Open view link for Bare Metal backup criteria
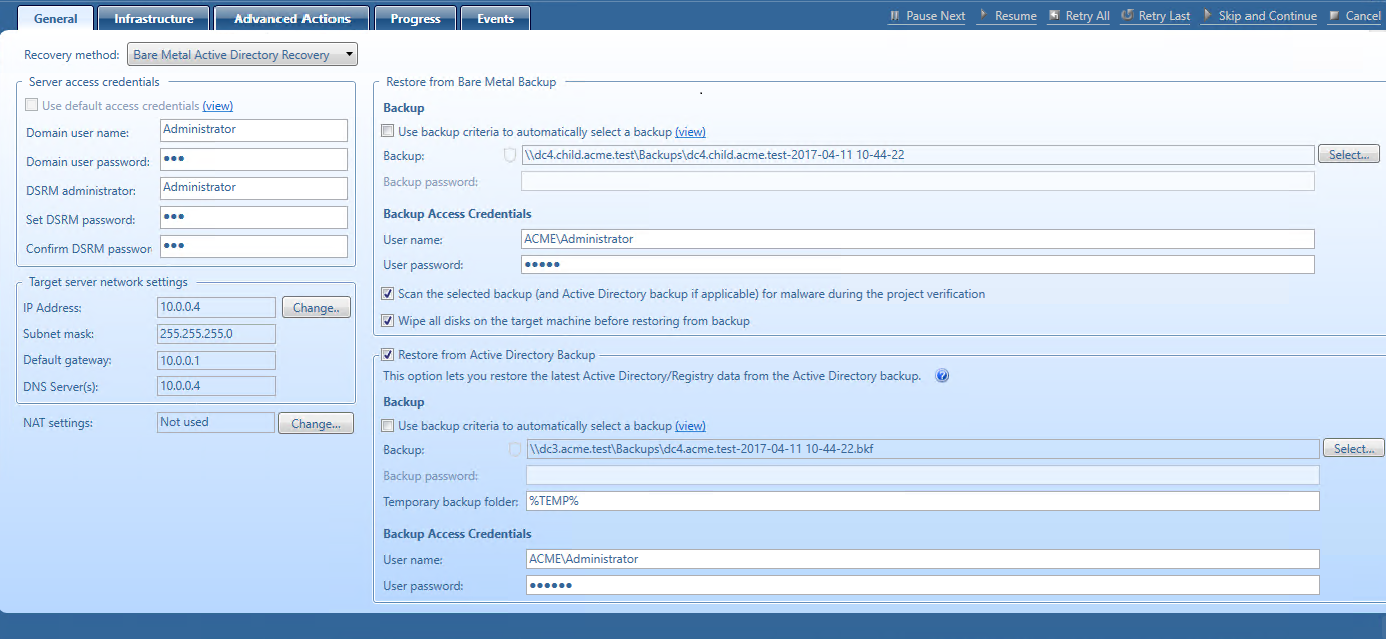This screenshot has width=1386, height=639. pyautogui.click(x=690, y=131)
